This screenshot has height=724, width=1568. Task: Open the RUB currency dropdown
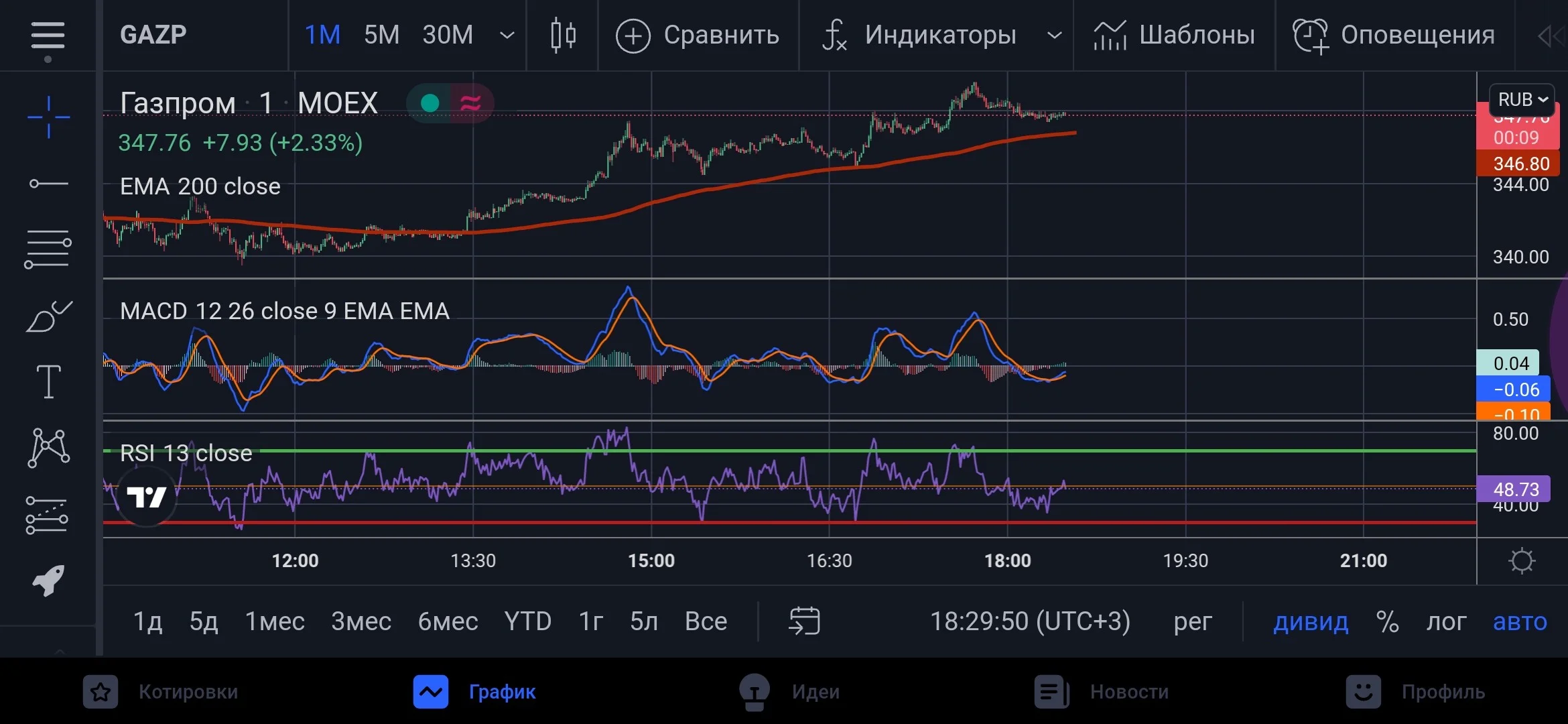point(1522,100)
